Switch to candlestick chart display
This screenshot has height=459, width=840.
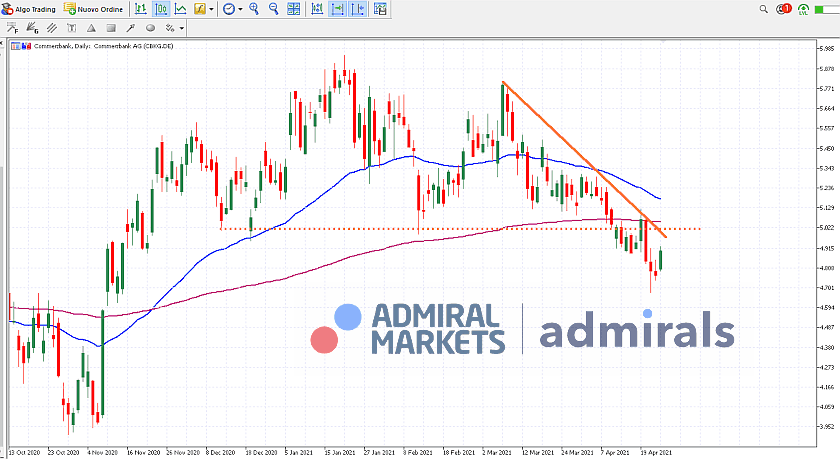pos(161,9)
